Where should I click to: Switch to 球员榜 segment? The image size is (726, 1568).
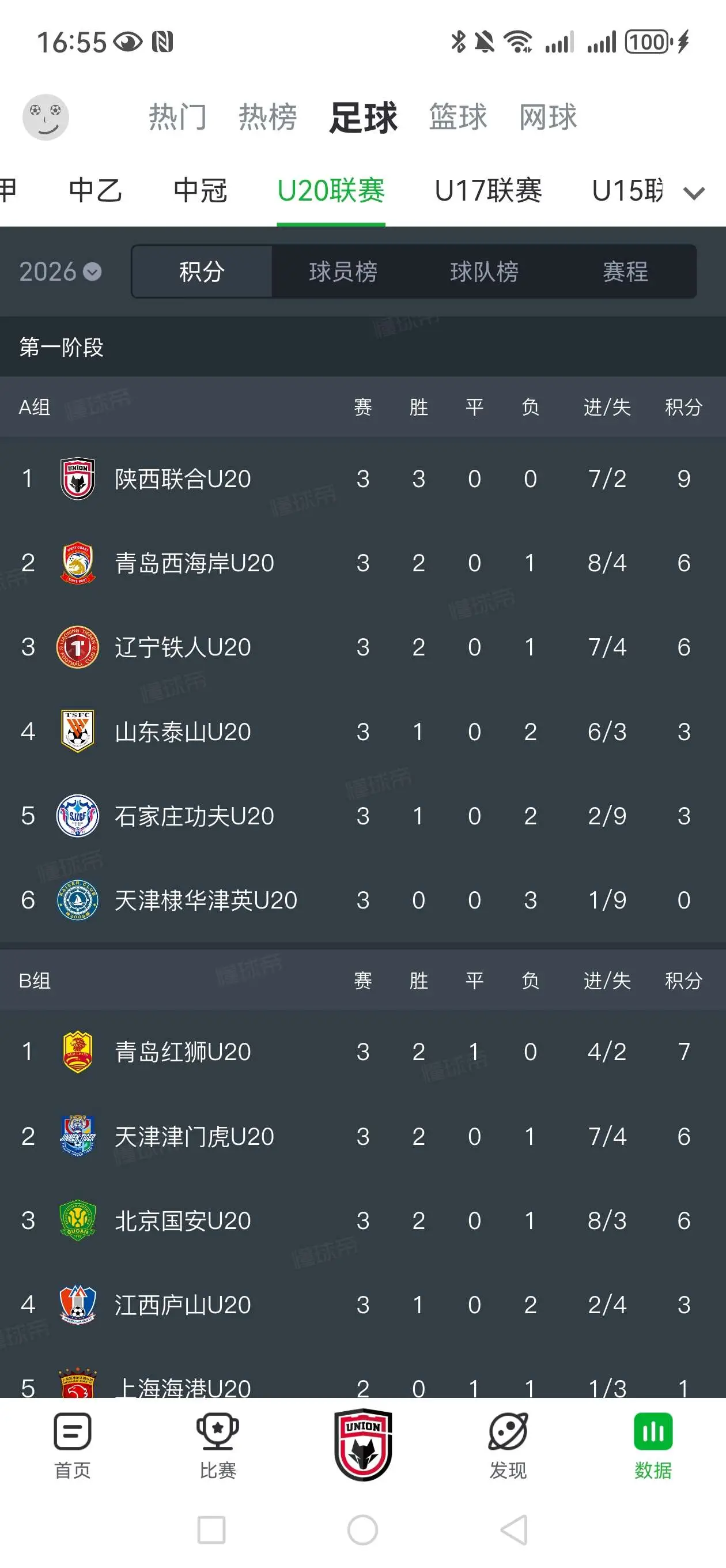point(343,272)
